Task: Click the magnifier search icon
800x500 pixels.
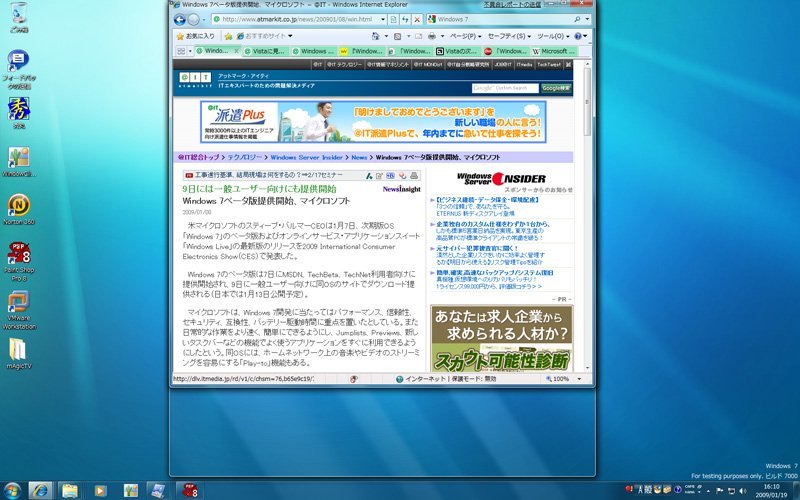Action: pos(577,19)
